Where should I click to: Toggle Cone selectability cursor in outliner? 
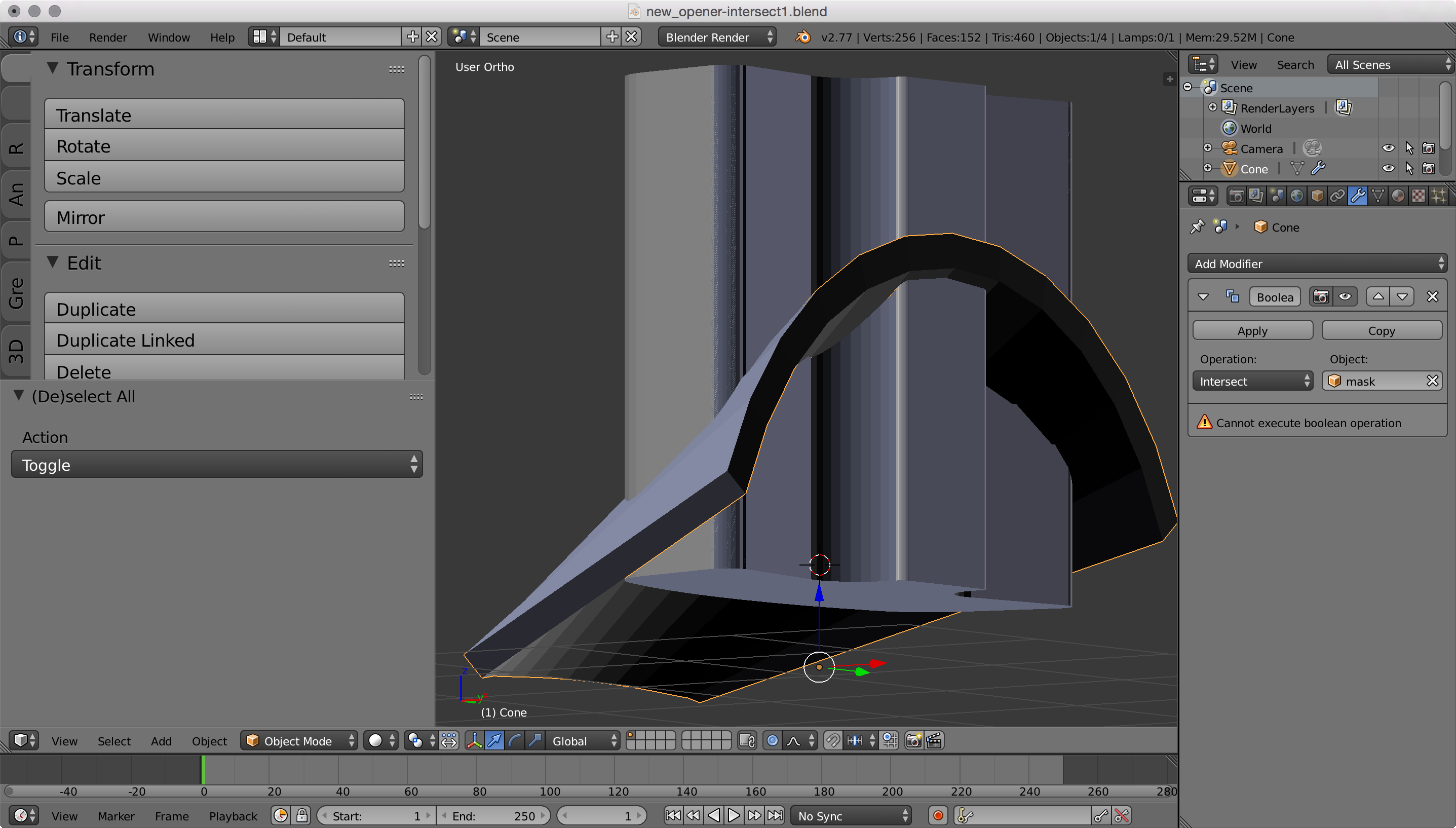tap(1409, 169)
